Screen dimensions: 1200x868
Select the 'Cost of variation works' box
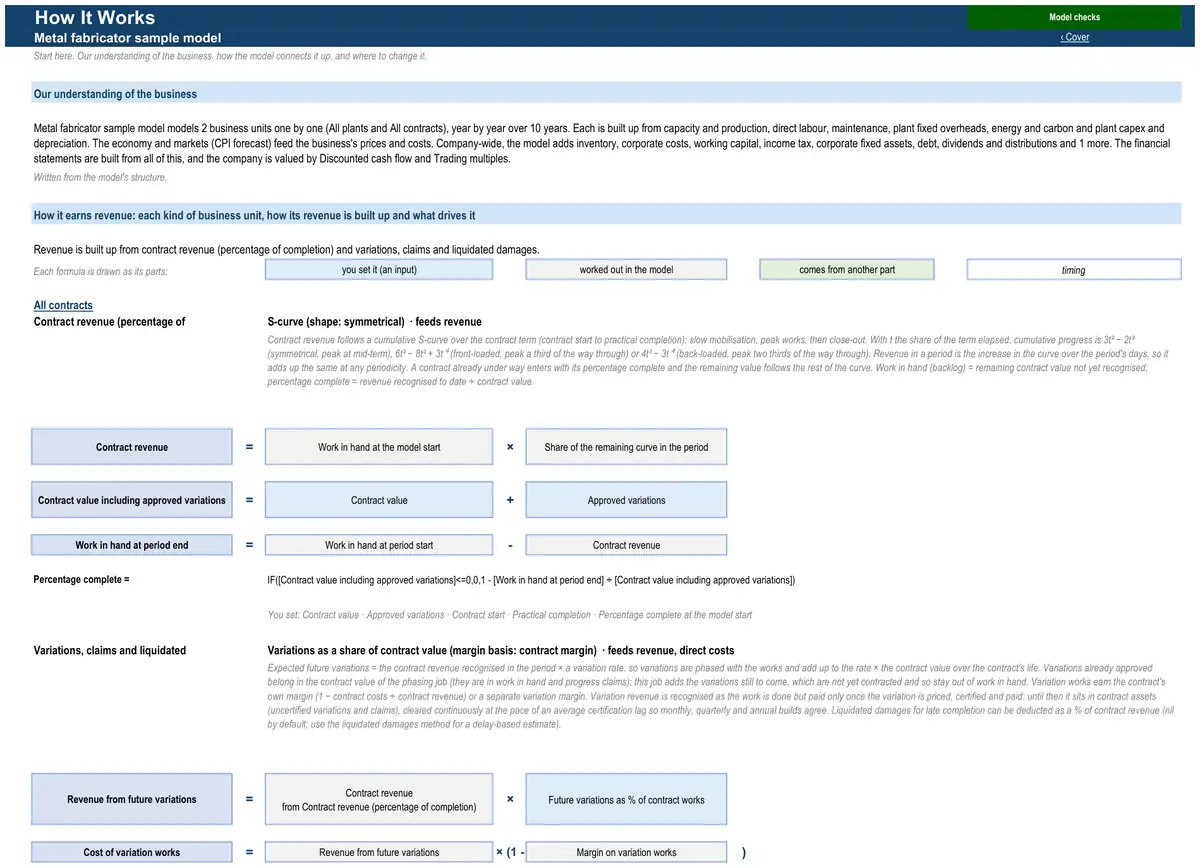coord(132,852)
